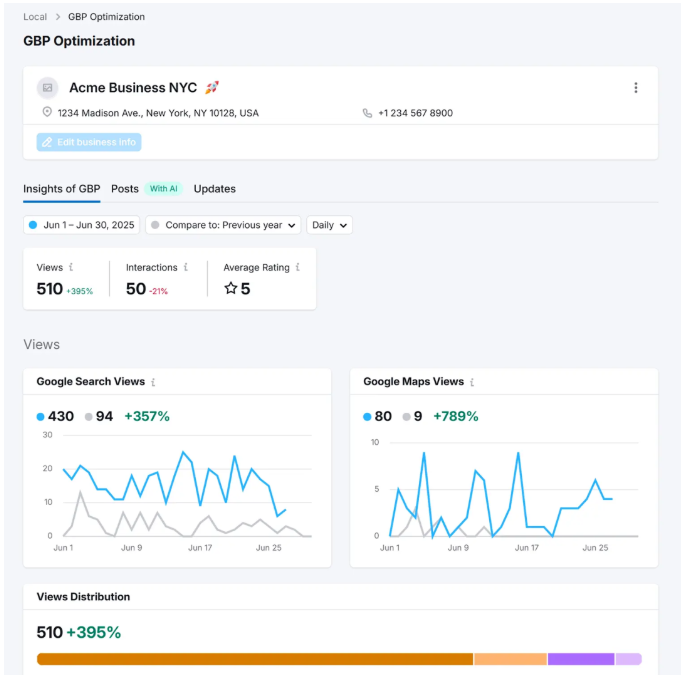Go to Local breadcrumb link
The image size is (686, 675).
[35, 17]
